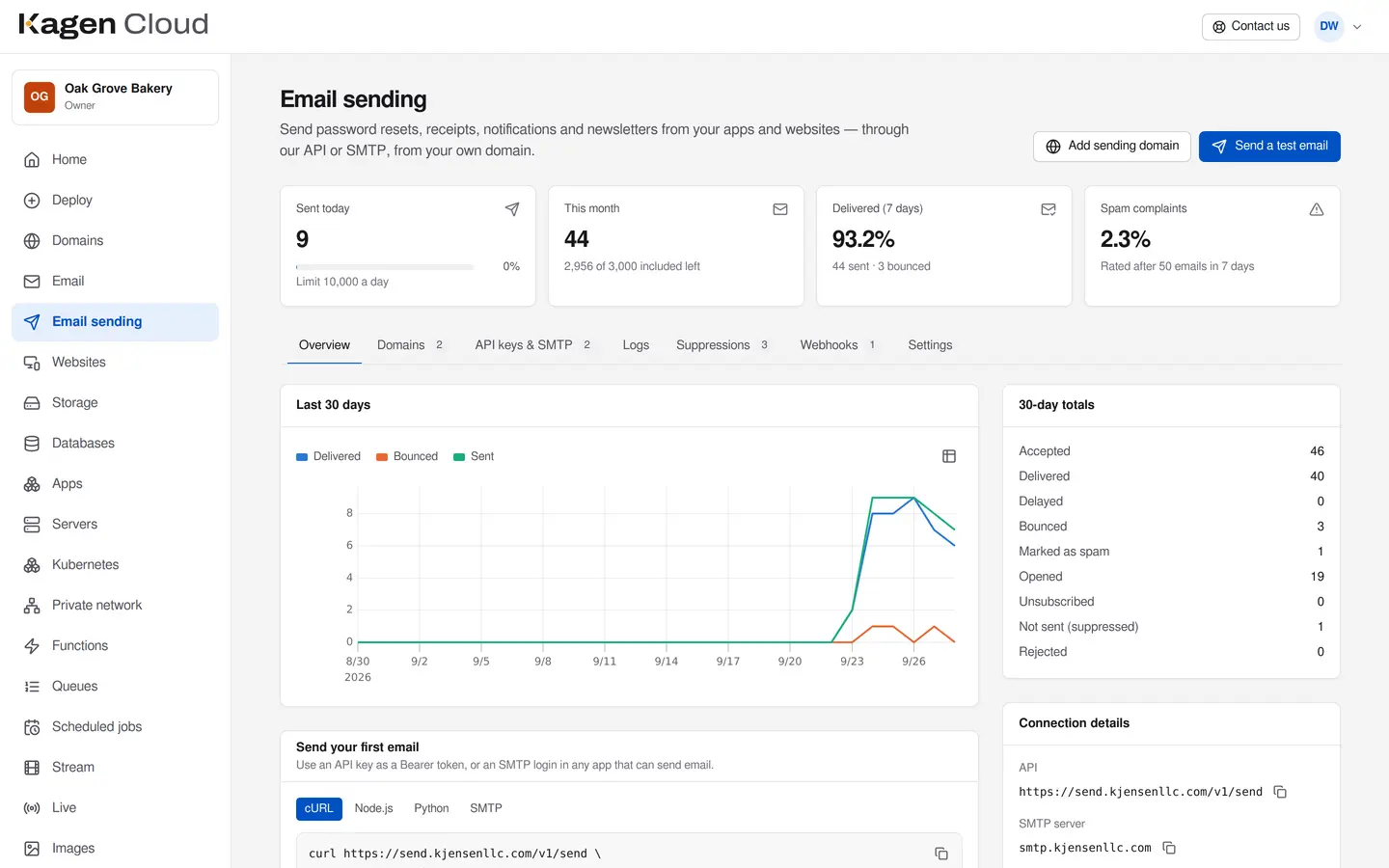Click the Private network sidebar icon

32,606
